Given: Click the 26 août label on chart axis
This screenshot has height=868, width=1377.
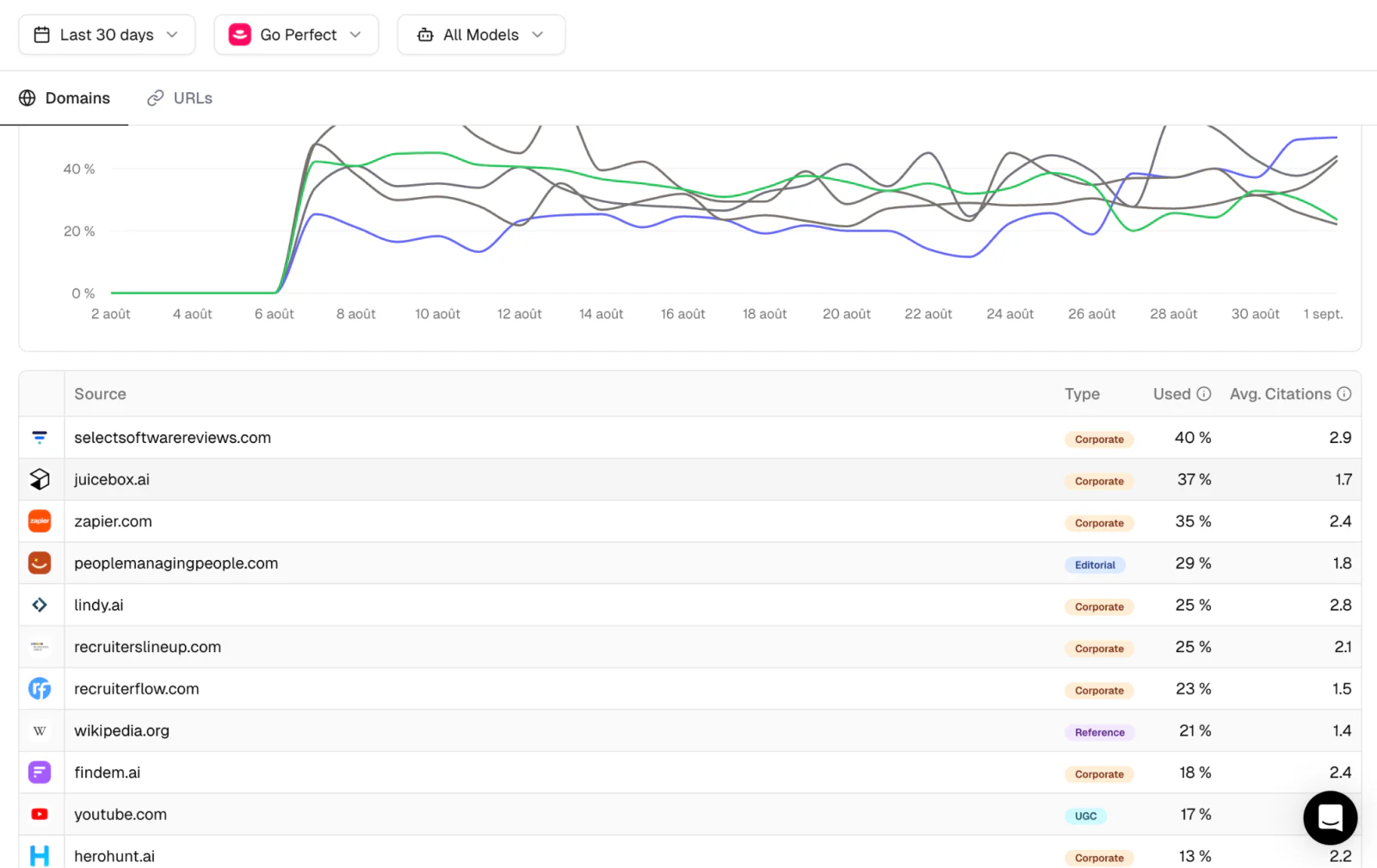Looking at the screenshot, I should (1092, 314).
